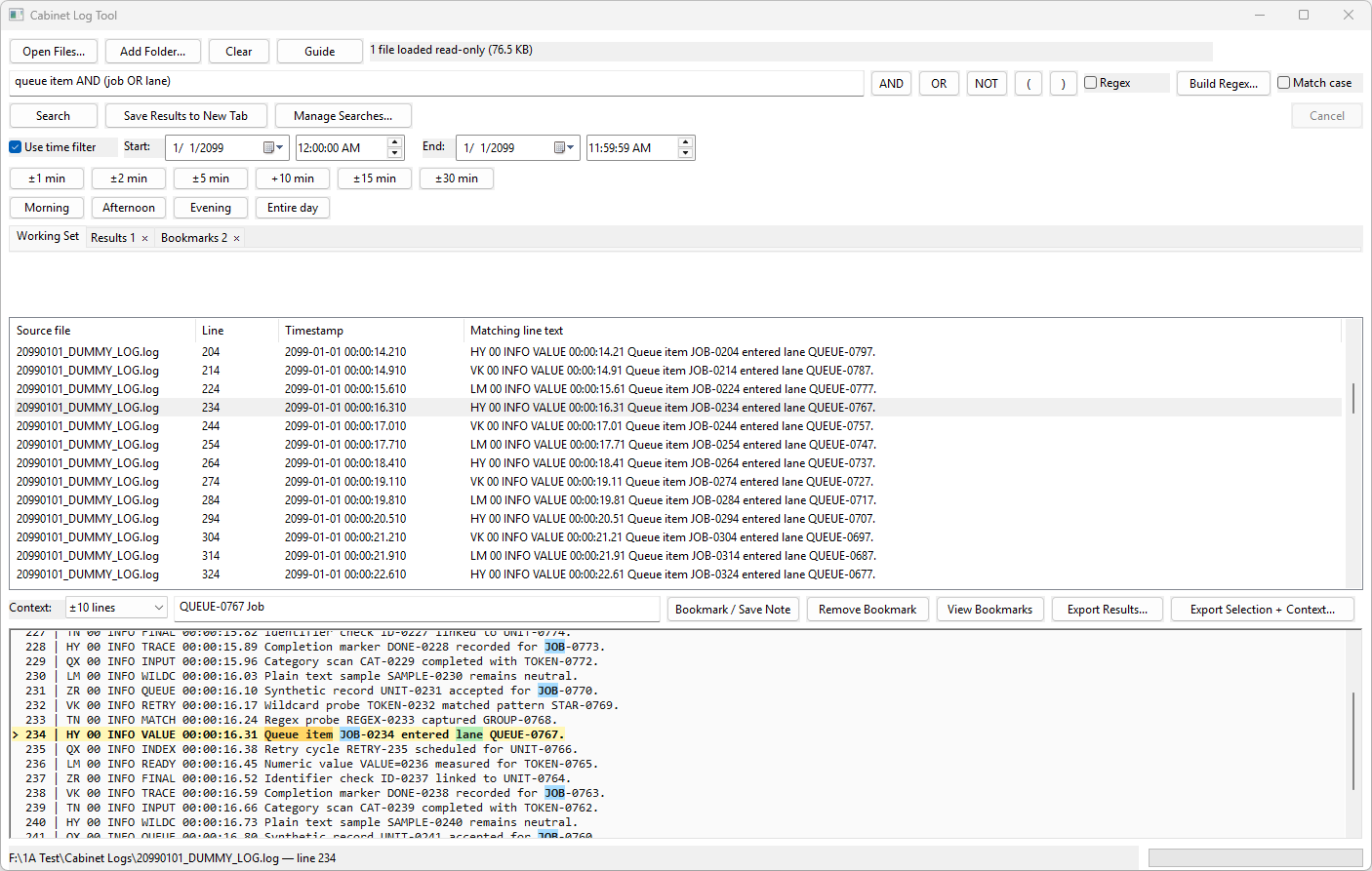Toggle the Use time filter checkbox

(16, 147)
